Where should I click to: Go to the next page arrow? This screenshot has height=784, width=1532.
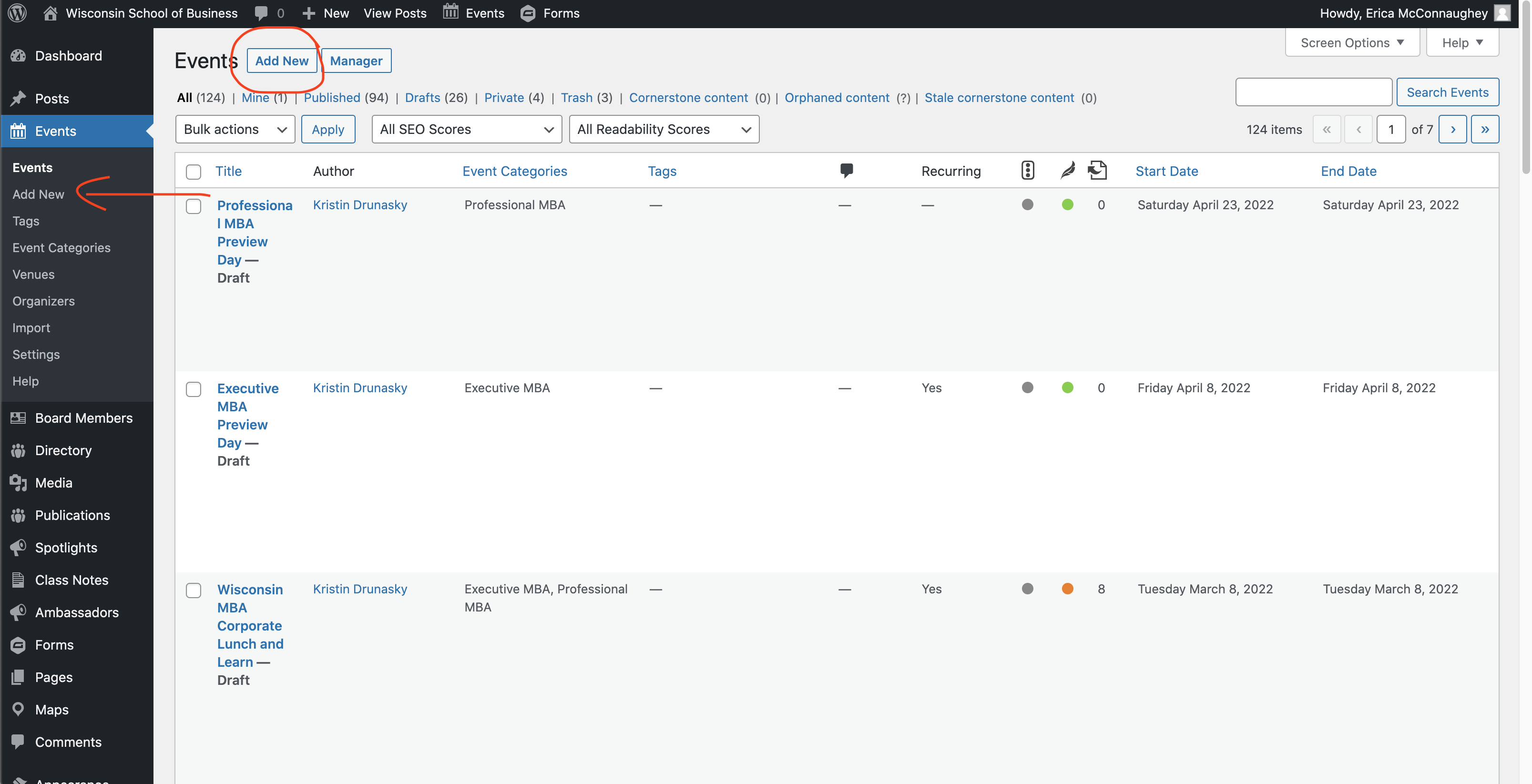(1452, 129)
